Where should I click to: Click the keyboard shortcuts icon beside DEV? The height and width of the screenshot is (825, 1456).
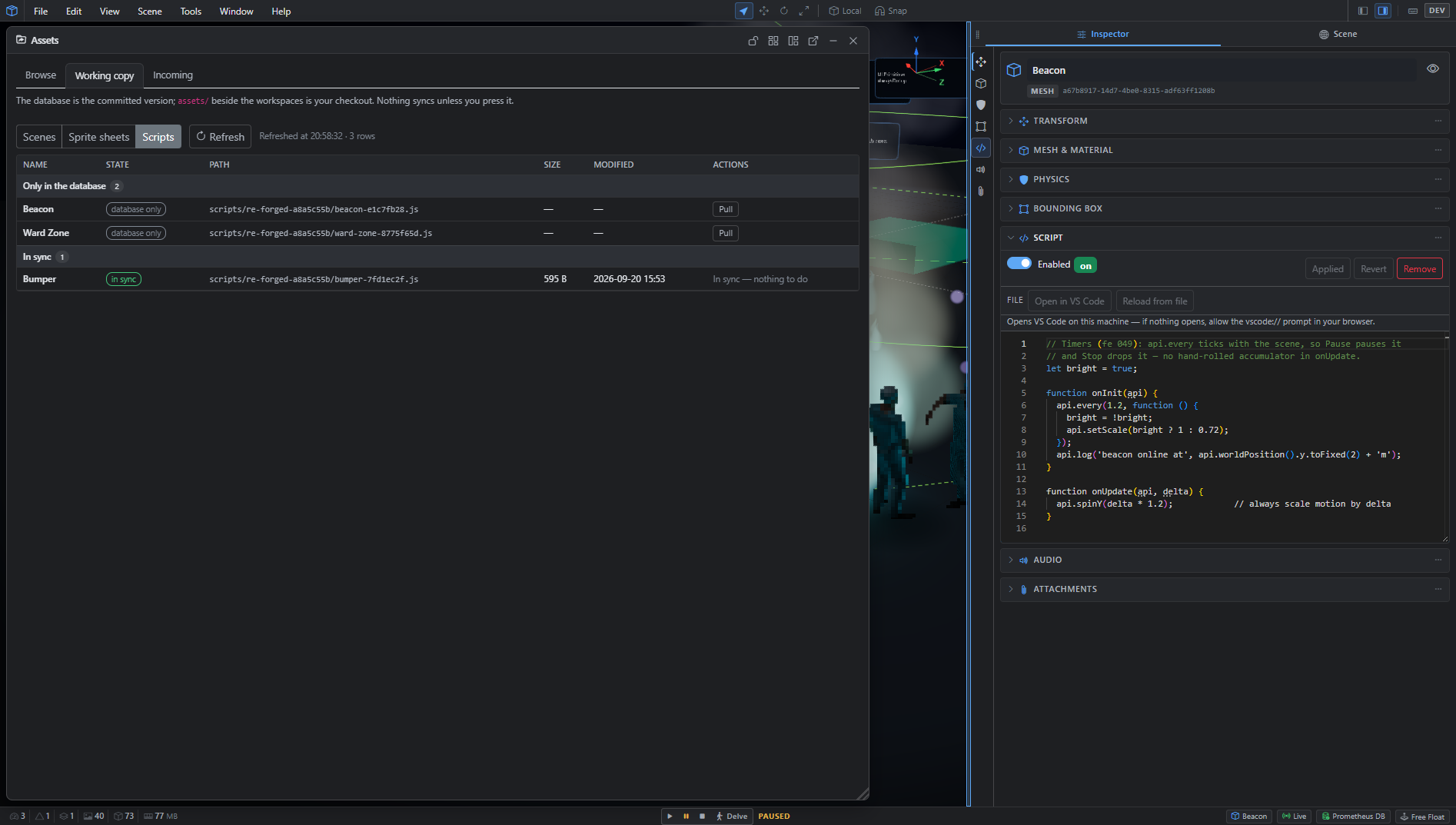coord(1413,11)
